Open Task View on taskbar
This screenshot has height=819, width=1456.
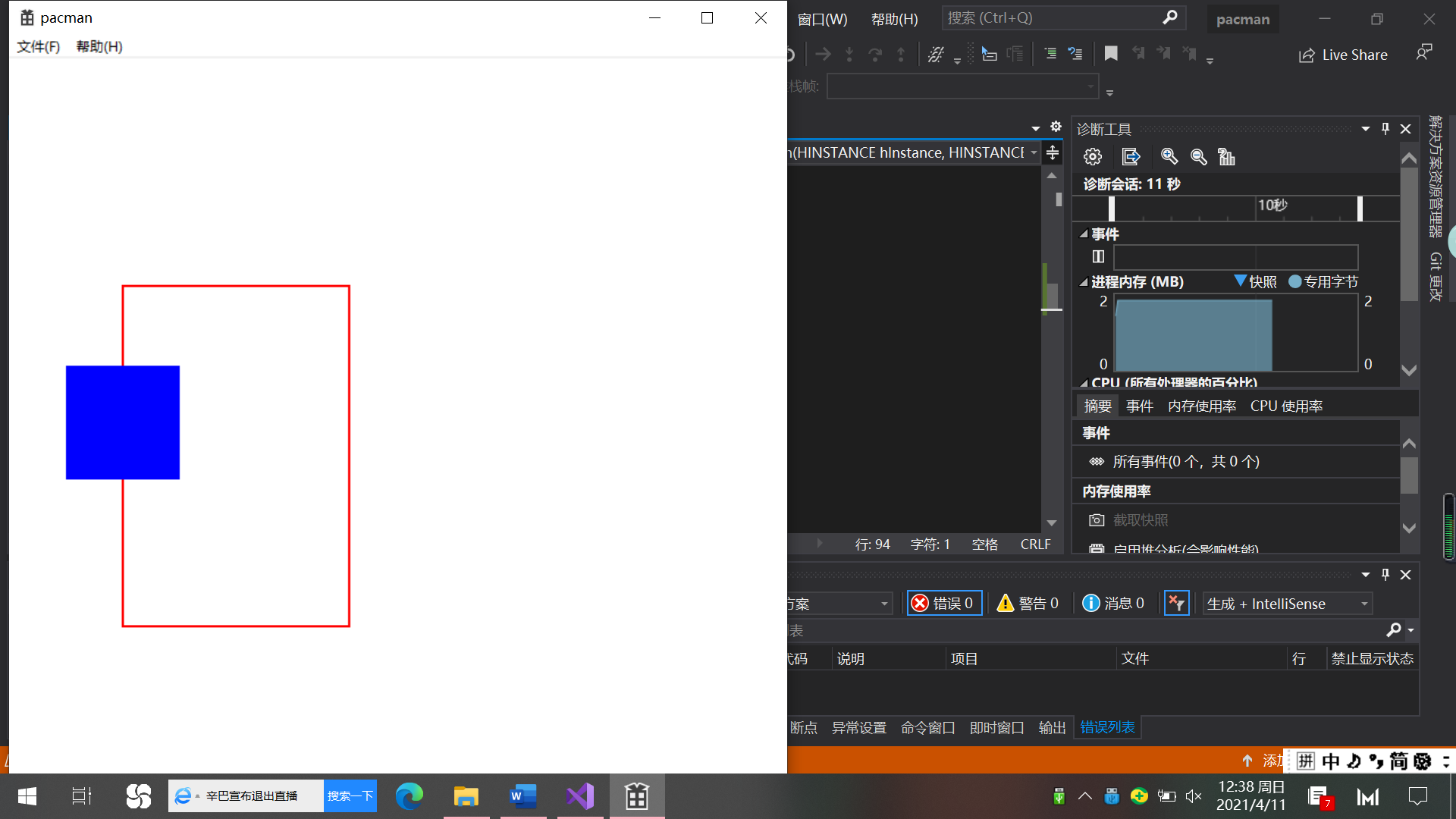point(81,796)
